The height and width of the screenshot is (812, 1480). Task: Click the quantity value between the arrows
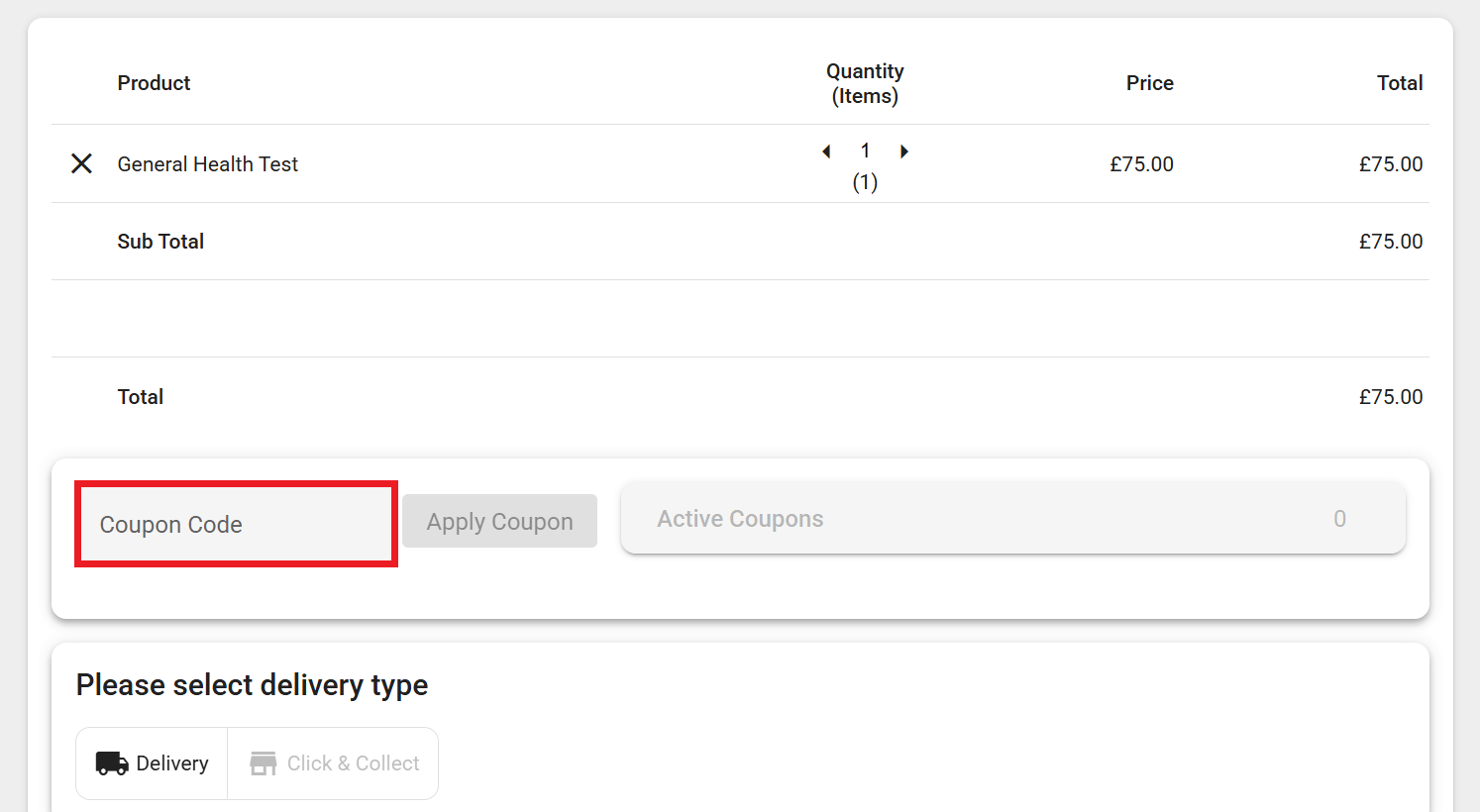click(x=865, y=151)
